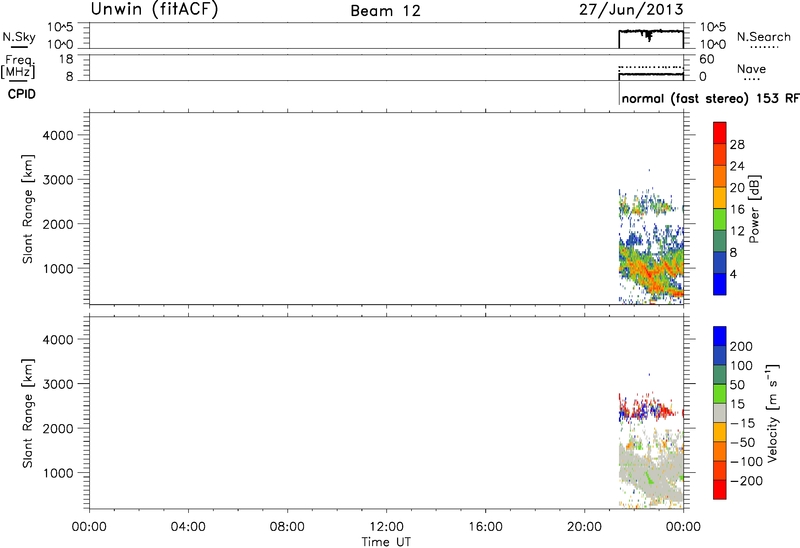Click the power panel 'Slant Range [km]' label
The width and height of the screenshot is (800, 548).
click(x=28, y=209)
